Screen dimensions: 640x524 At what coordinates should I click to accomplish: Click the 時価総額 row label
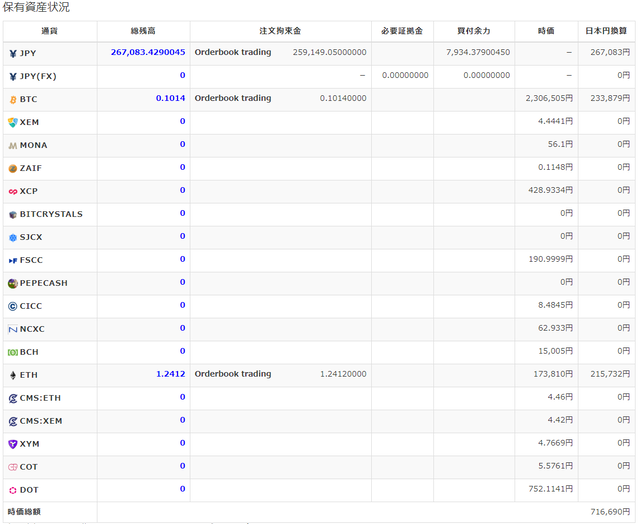point(24,512)
